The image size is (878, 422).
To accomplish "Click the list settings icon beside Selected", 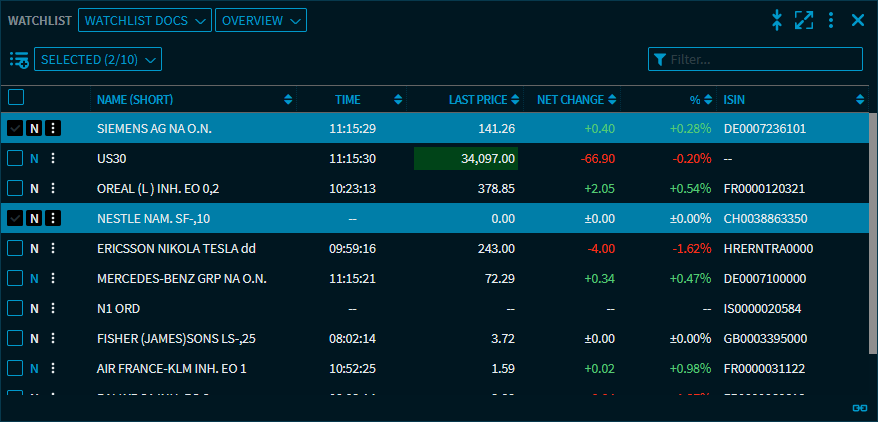I will pos(19,60).
